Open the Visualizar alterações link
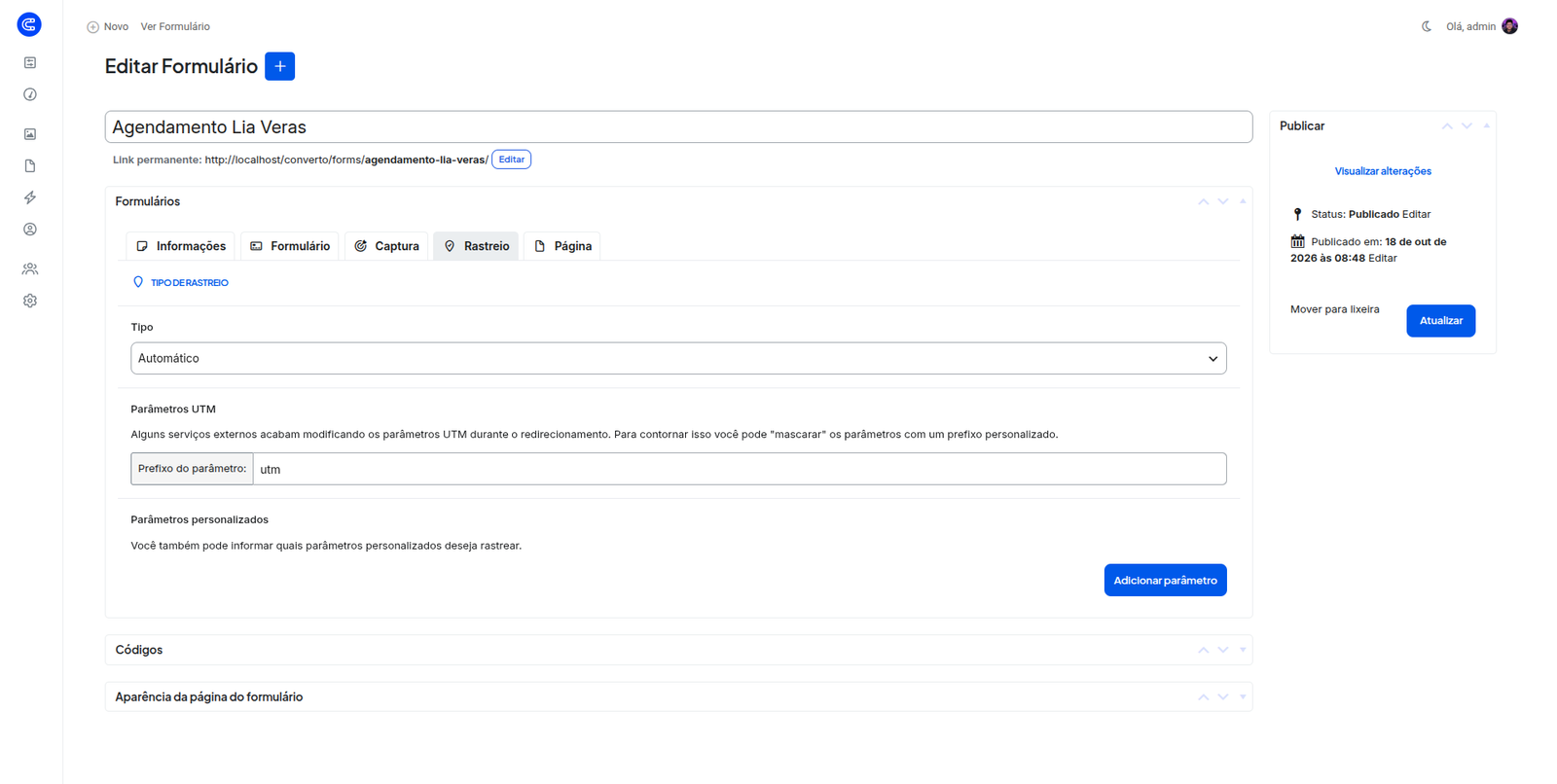The image size is (1557, 784). [1383, 171]
